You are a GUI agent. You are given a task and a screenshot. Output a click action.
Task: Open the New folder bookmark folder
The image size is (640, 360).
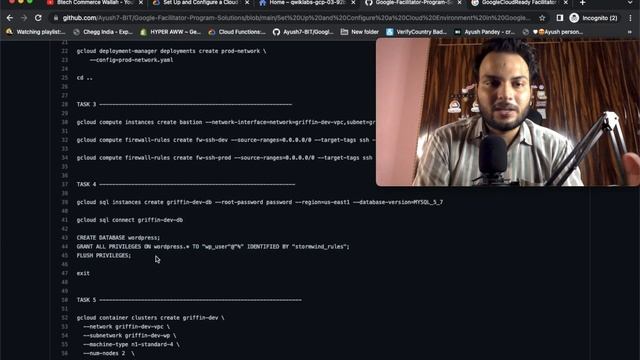click(360, 32)
